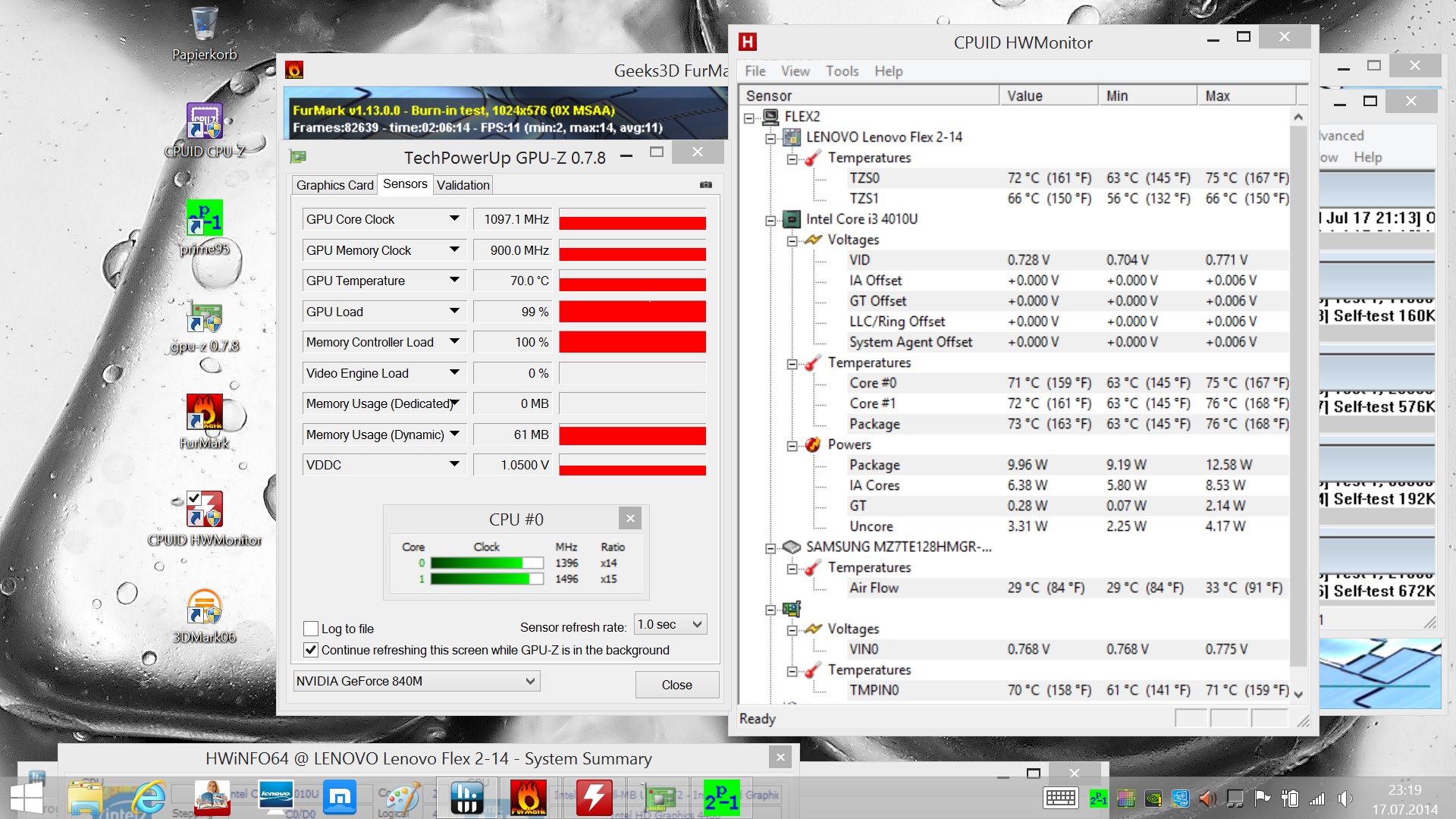The image size is (1456, 819).
Task: Open the Video Engine Load dropdown
Action: pos(454,372)
